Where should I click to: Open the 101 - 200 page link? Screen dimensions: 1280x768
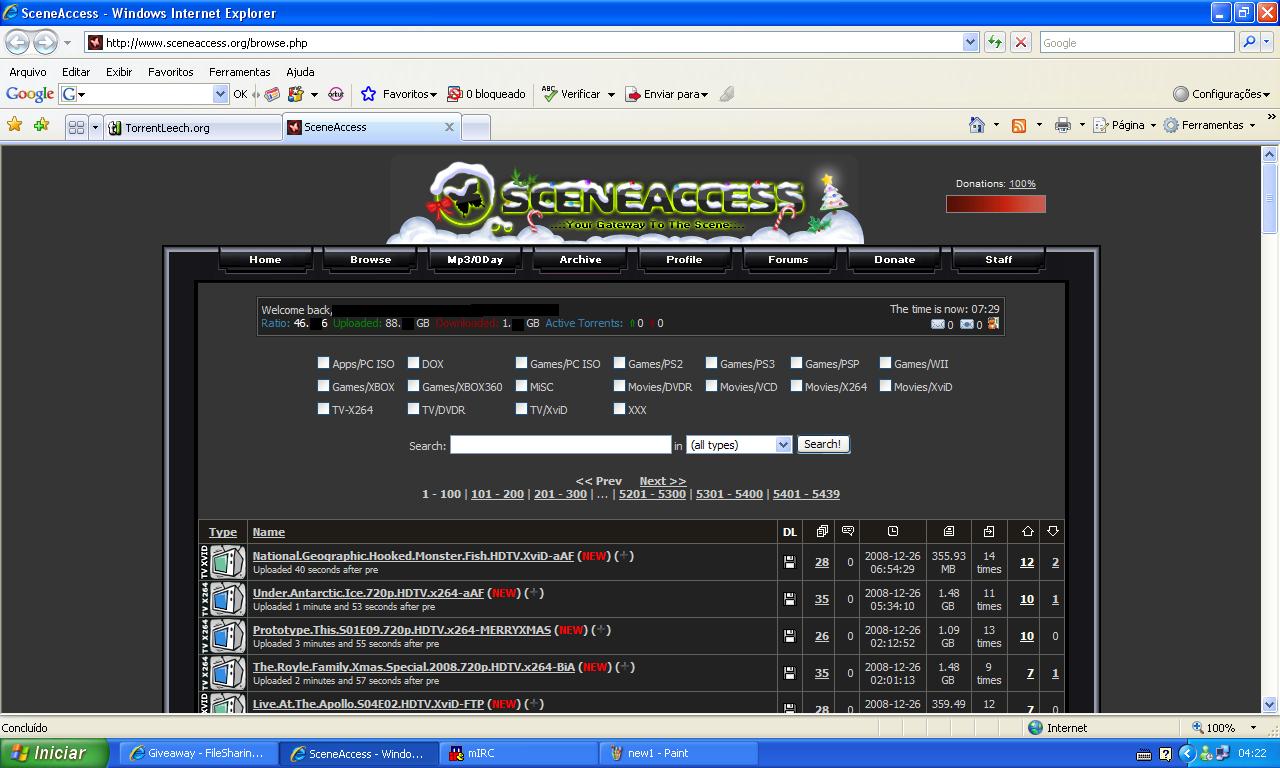pyautogui.click(x=497, y=494)
